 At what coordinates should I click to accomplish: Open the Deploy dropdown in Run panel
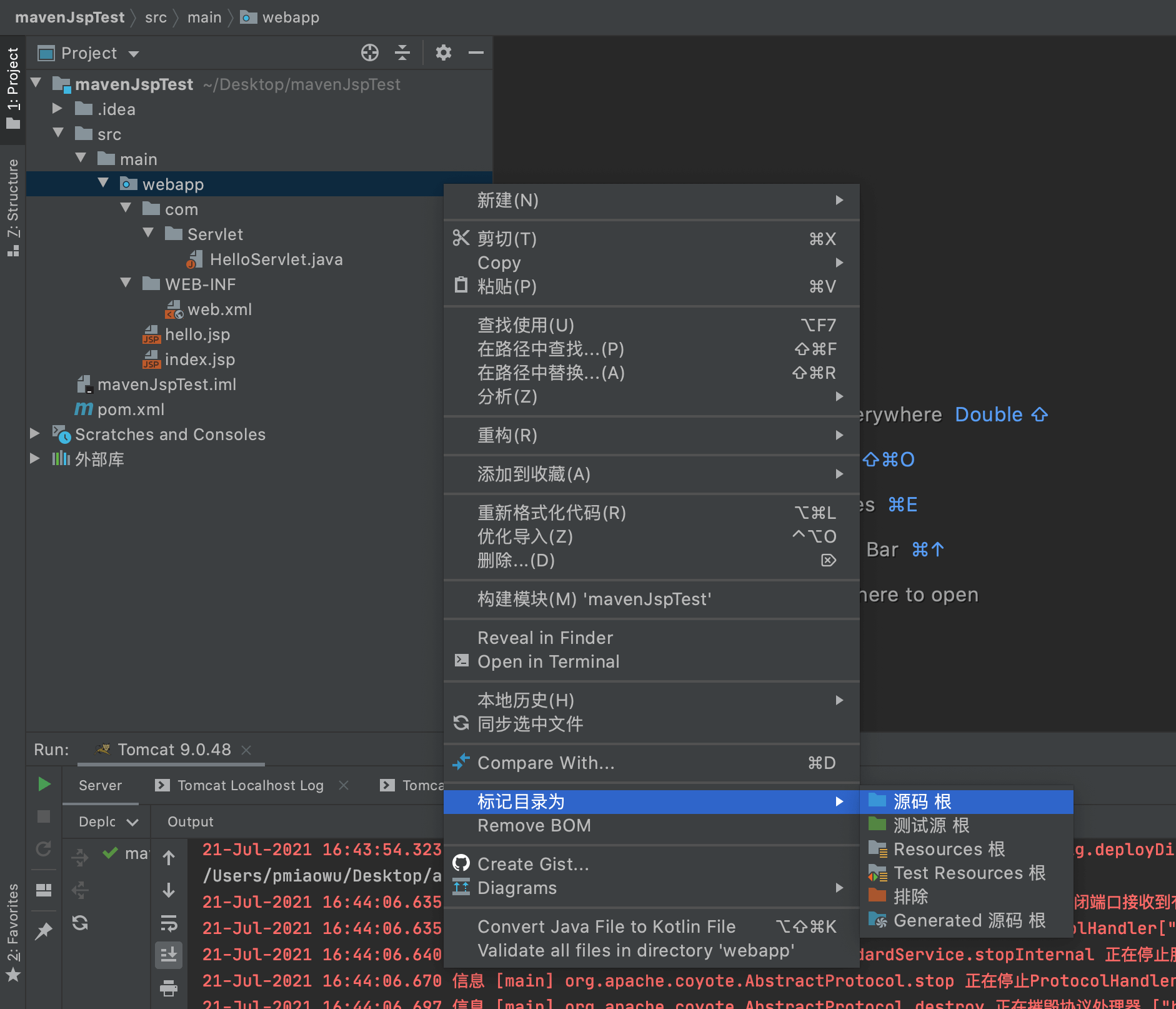click(107, 821)
